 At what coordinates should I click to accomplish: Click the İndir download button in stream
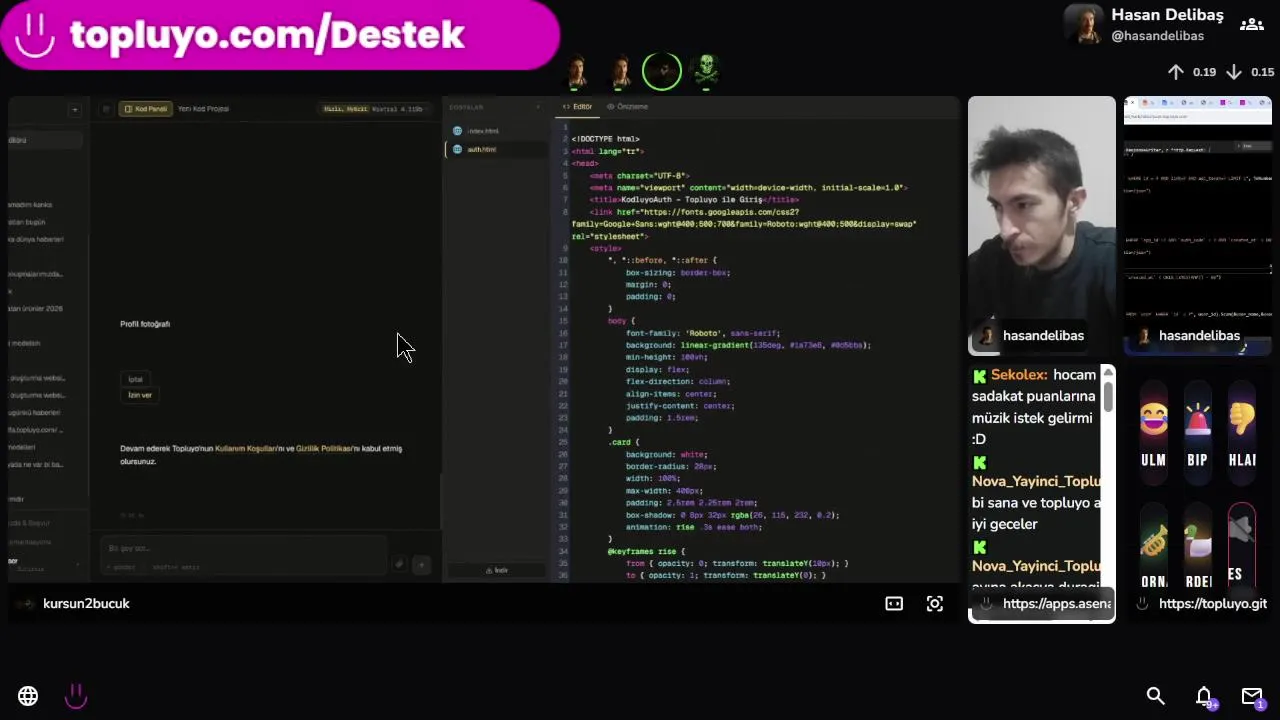click(x=497, y=570)
